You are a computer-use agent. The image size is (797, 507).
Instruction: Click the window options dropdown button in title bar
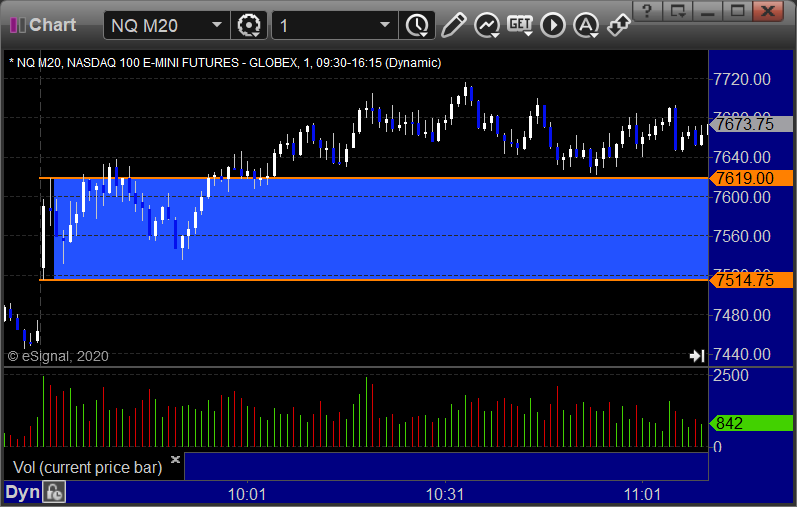point(678,11)
